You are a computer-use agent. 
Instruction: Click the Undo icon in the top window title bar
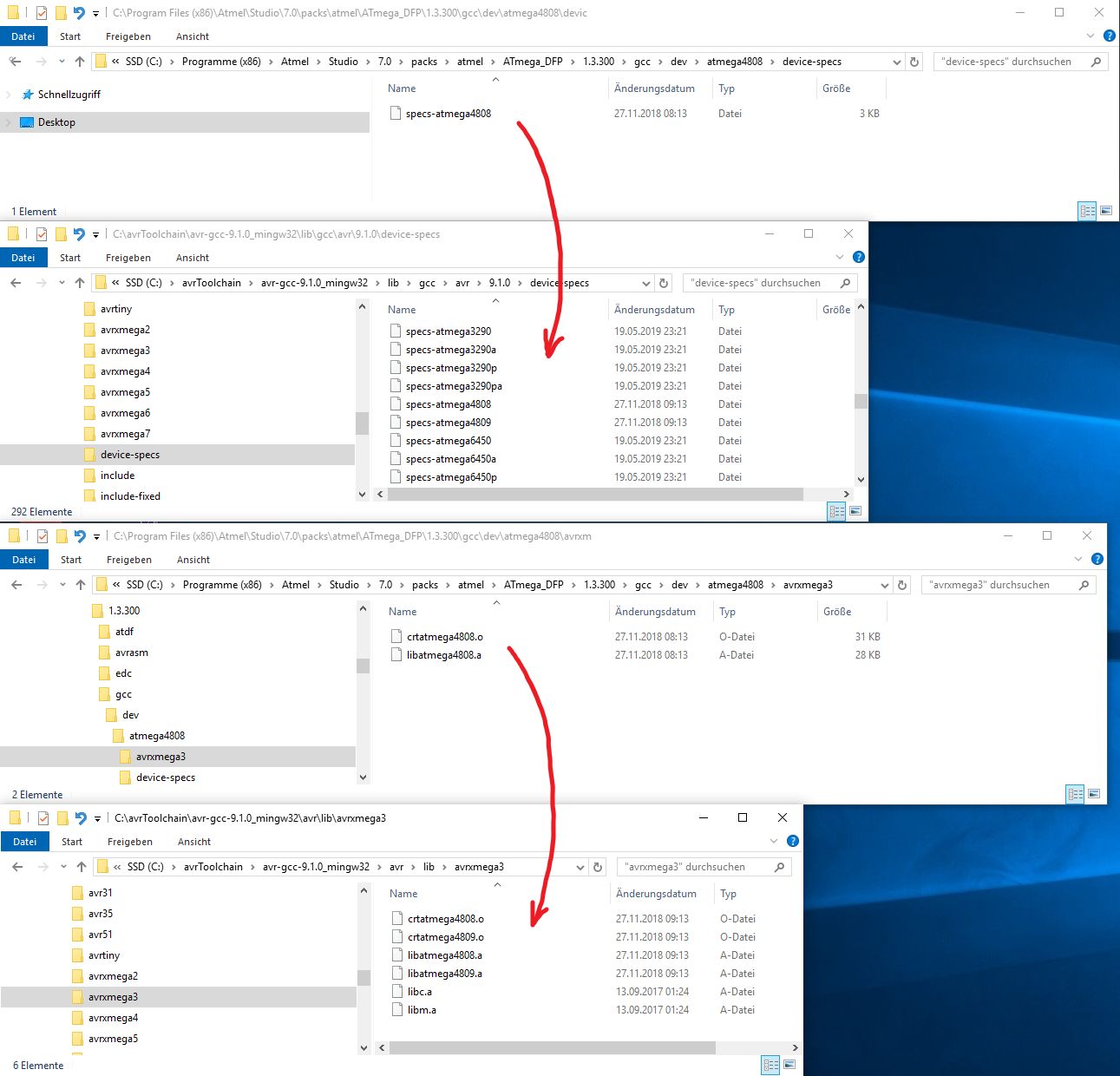click(79, 13)
